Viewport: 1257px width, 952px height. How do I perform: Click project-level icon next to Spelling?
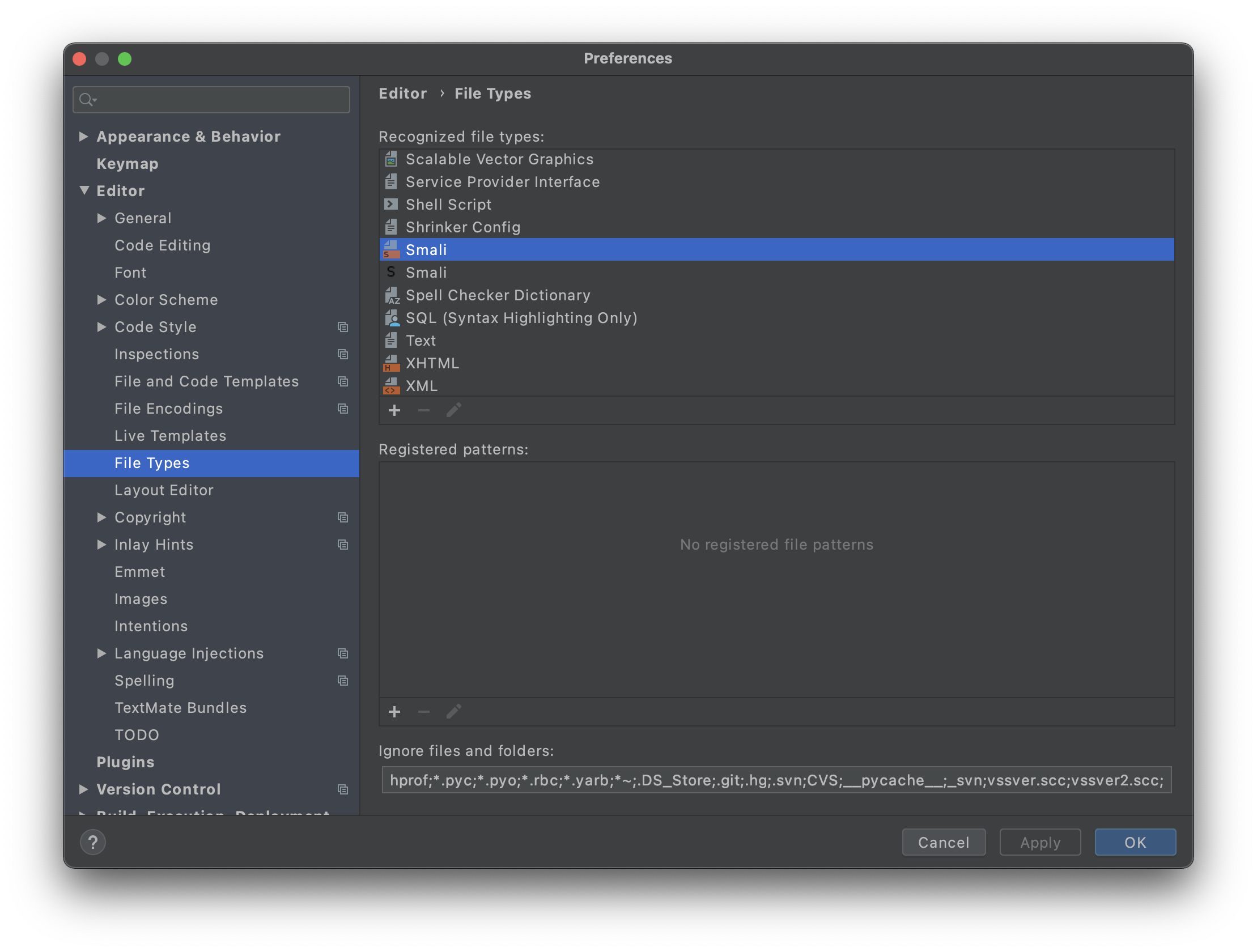[343, 681]
